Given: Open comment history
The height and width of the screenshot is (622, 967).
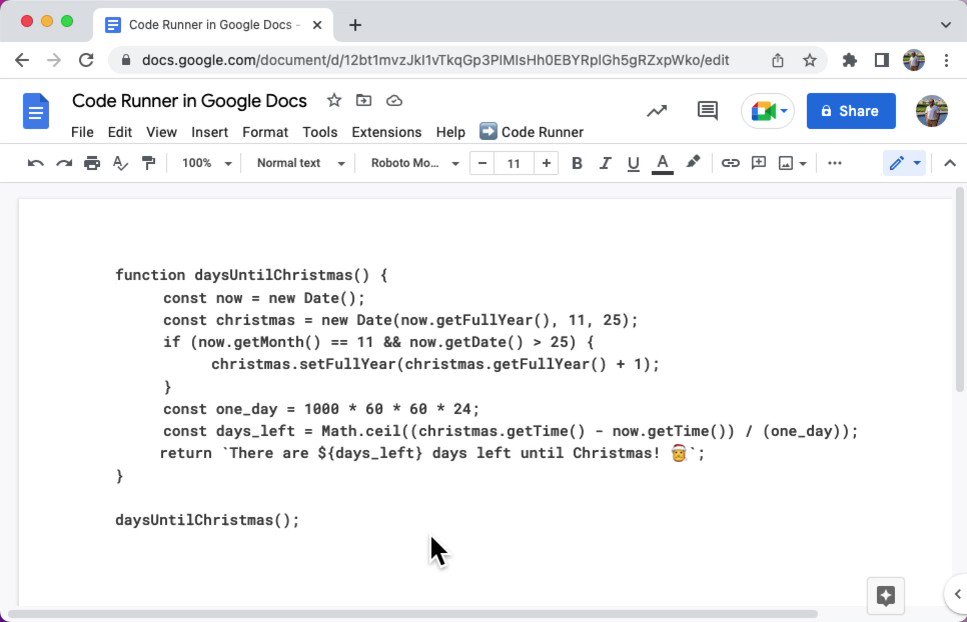Looking at the screenshot, I should coord(706,110).
